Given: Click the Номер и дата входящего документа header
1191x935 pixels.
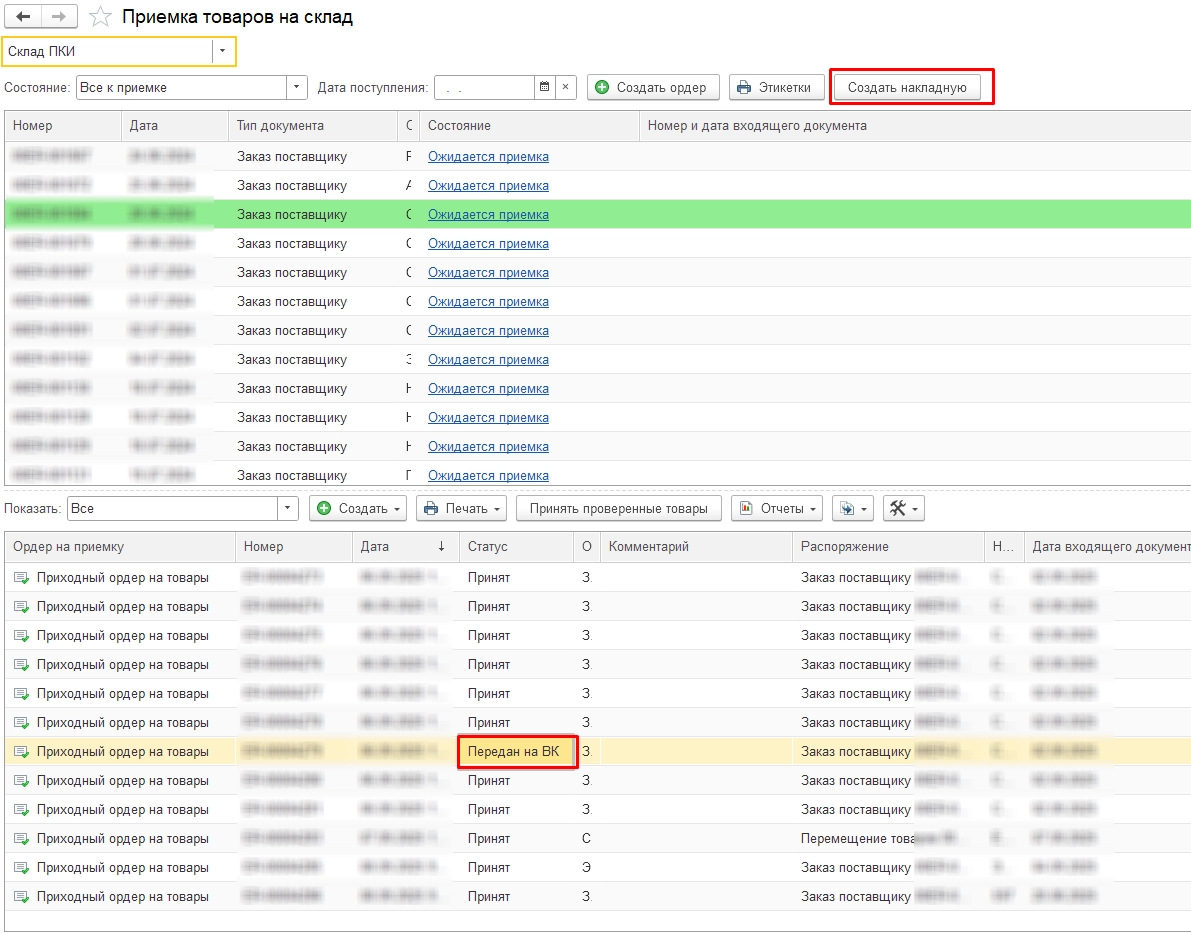Looking at the screenshot, I should pyautogui.click(x=915, y=126).
